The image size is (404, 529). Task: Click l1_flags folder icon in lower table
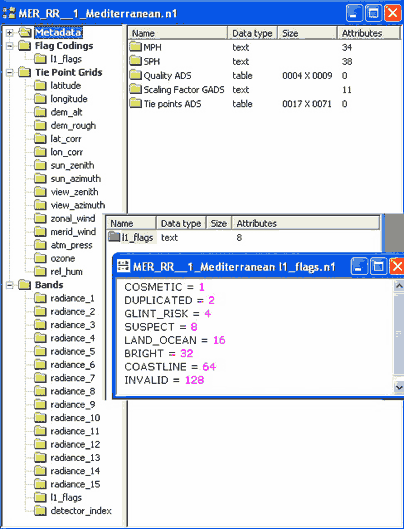pyautogui.click(x=114, y=237)
